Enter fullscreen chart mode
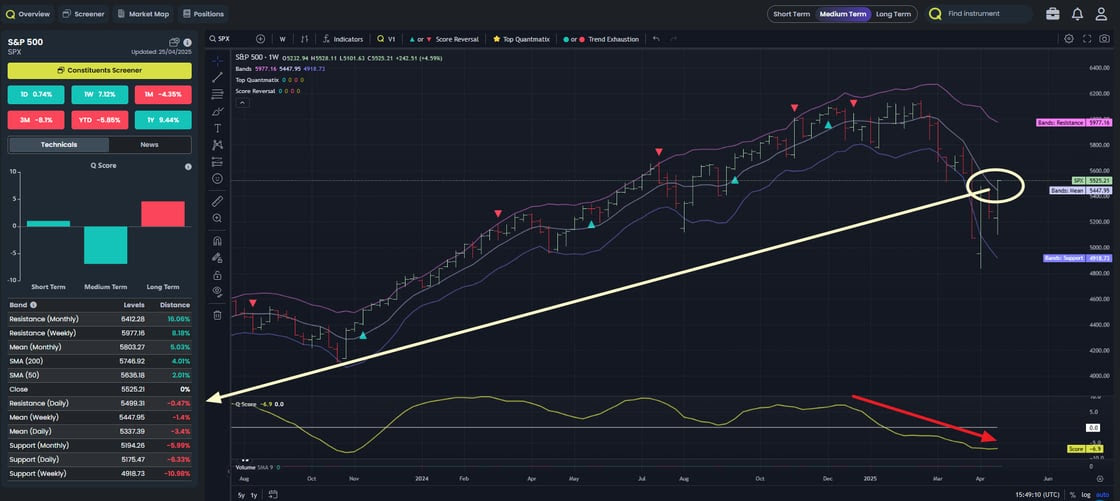This screenshot has width=1120, height=501. click(x=1087, y=39)
